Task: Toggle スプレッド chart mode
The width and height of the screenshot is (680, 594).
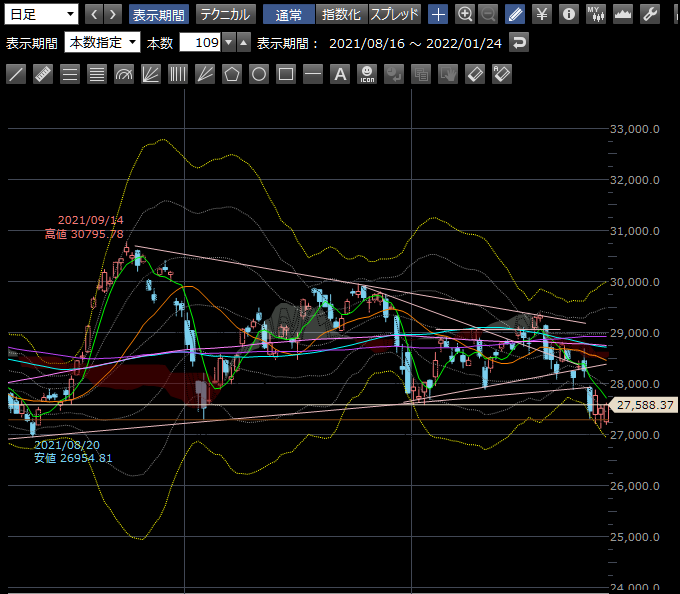Action: coord(395,14)
